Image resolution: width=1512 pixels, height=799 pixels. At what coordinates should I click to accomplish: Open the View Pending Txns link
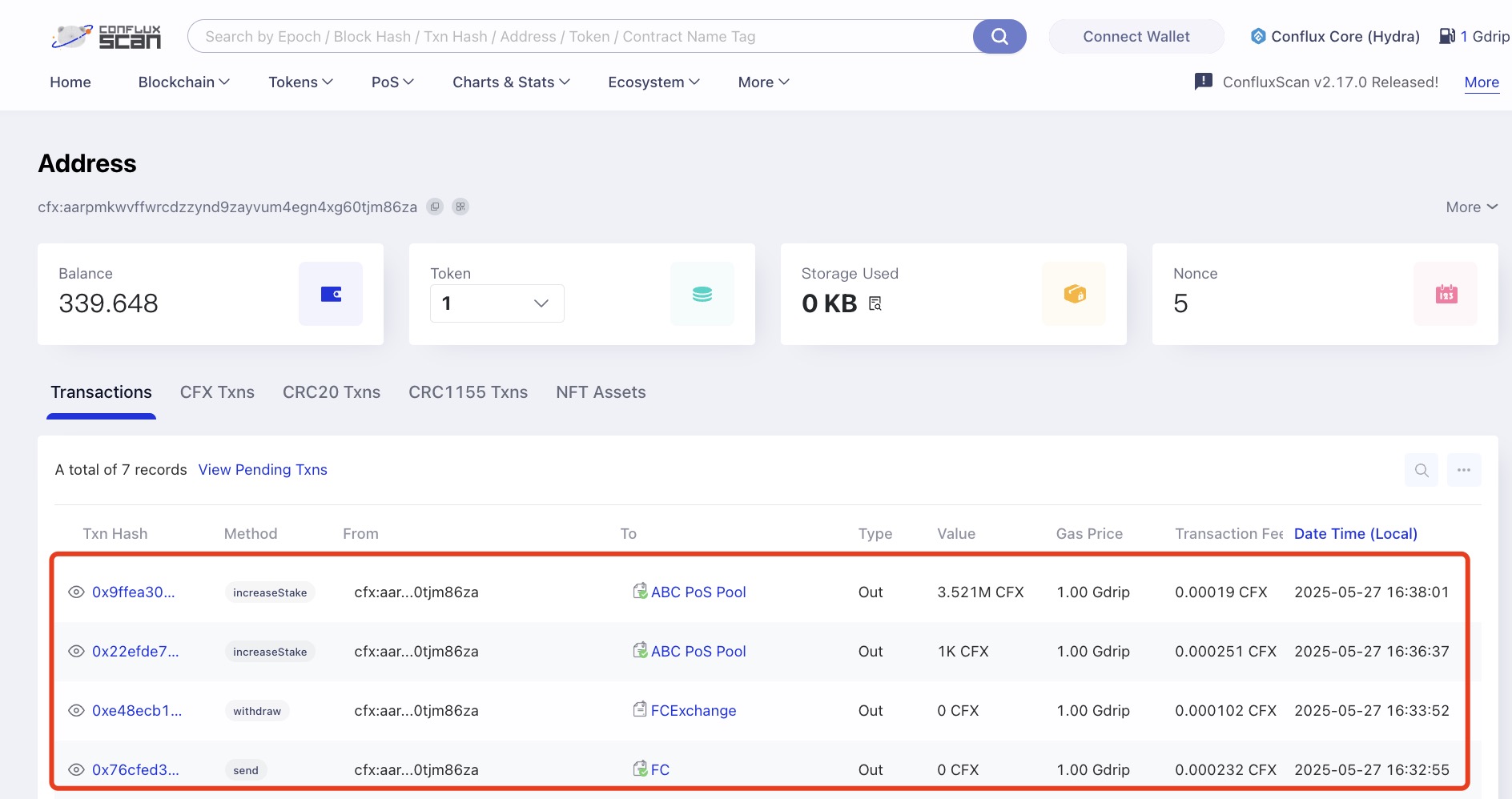tap(263, 470)
